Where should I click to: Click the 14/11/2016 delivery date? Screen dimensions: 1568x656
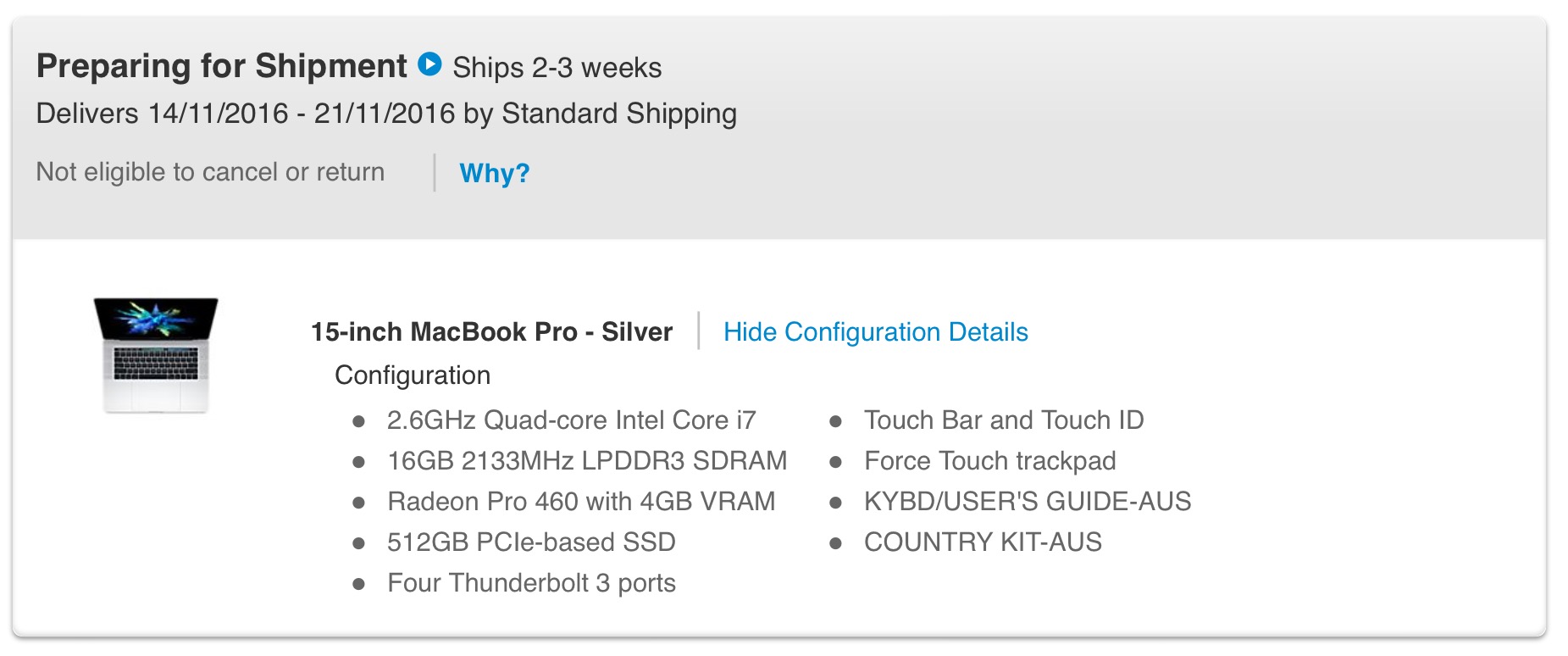[219, 114]
